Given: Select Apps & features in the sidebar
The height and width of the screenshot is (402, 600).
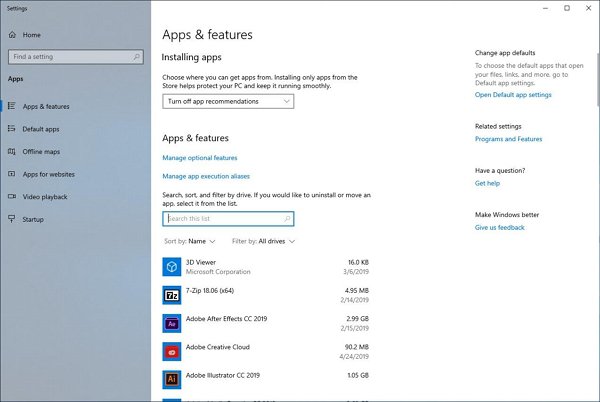Looking at the screenshot, I should click(x=46, y=106).
